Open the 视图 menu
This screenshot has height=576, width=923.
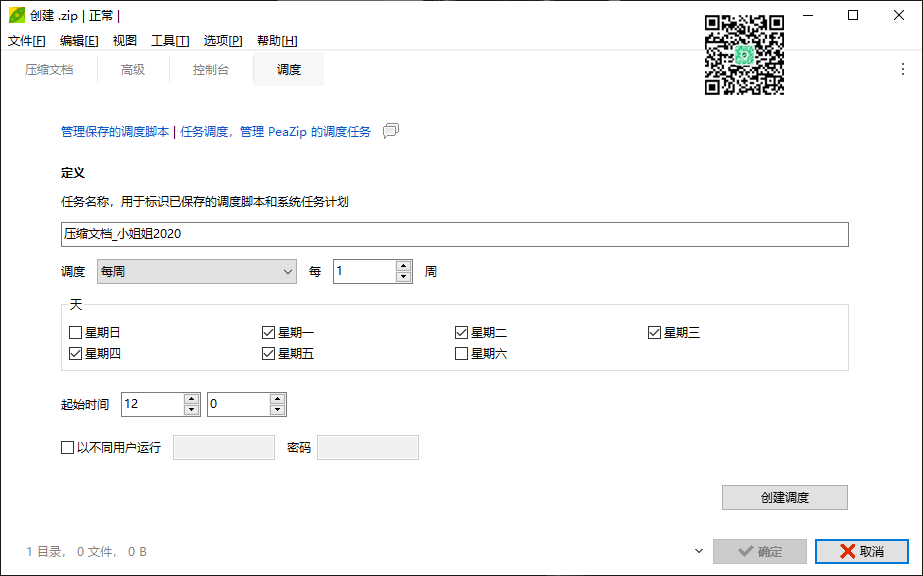[x=125, y=41]
